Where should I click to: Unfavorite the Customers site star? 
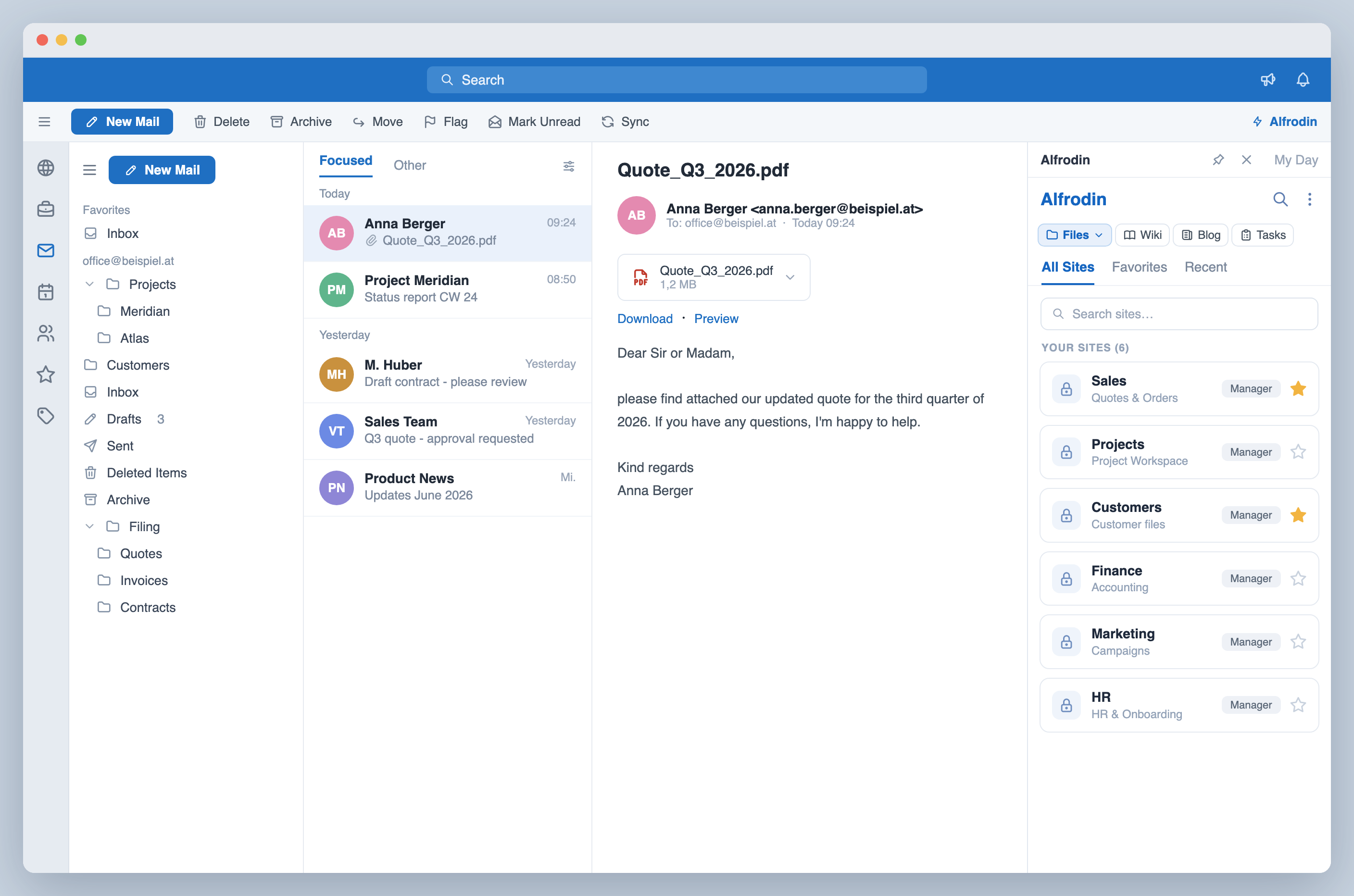pyautogui.click(x=1298, y=515)
